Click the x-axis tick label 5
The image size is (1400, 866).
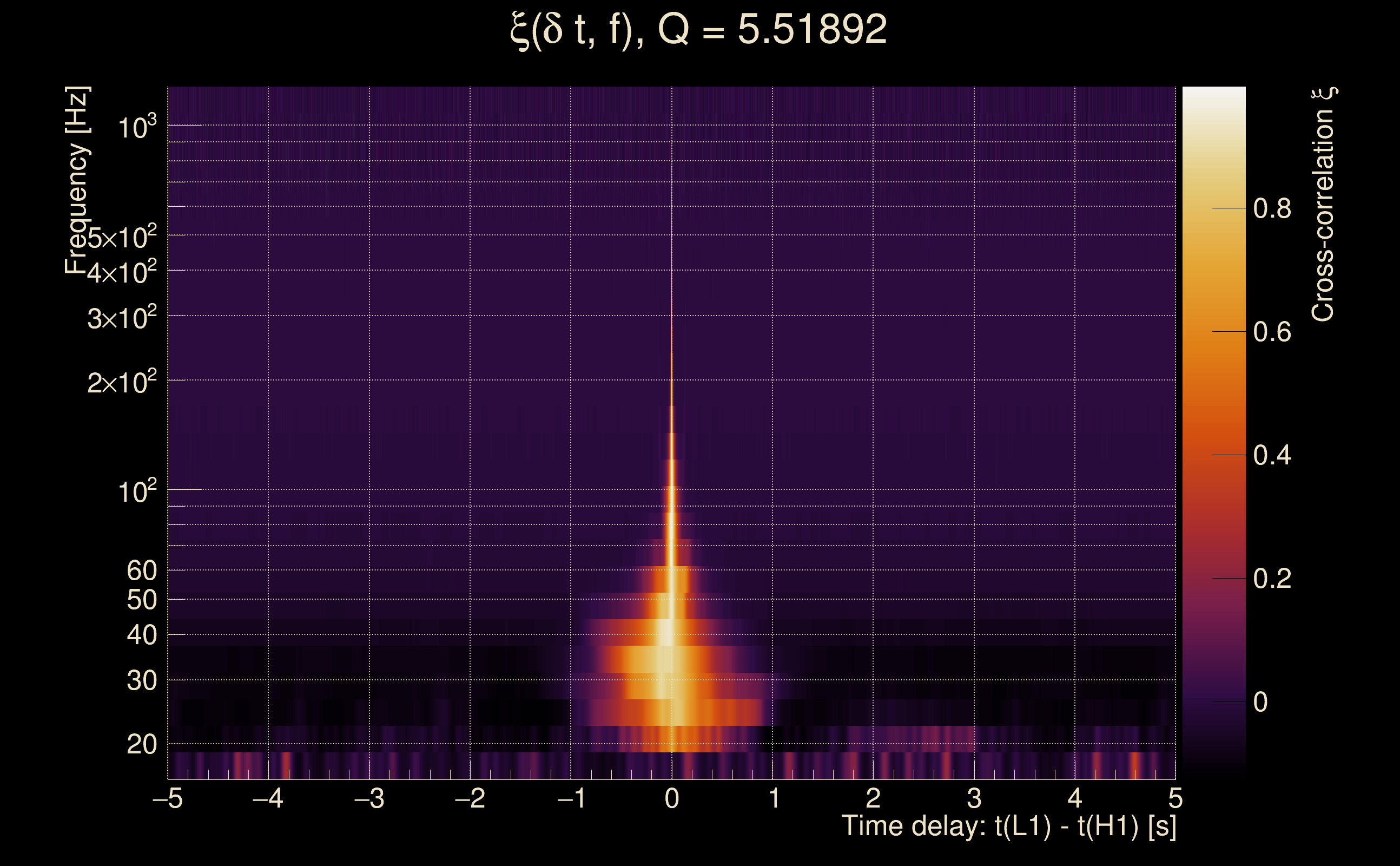[1175, 799]
